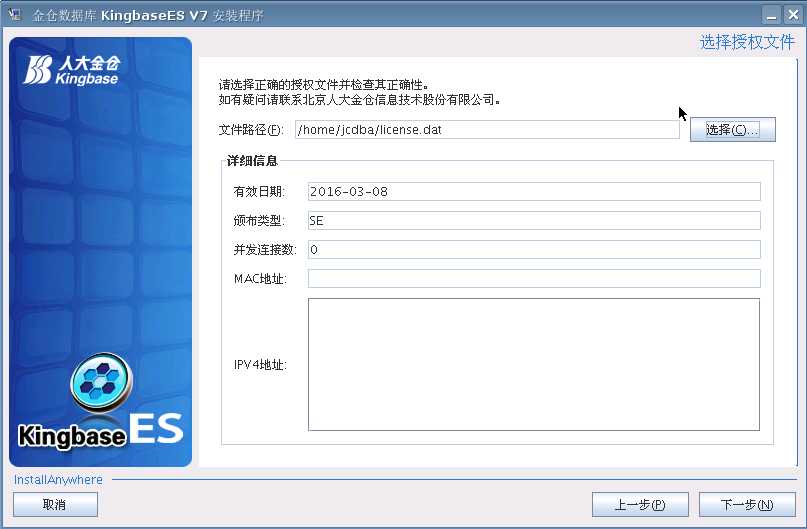This screenshot has height=529, width=807.
Task: Click the Kingbase ES wordmark at bottom left
Action: pos(100,431)
